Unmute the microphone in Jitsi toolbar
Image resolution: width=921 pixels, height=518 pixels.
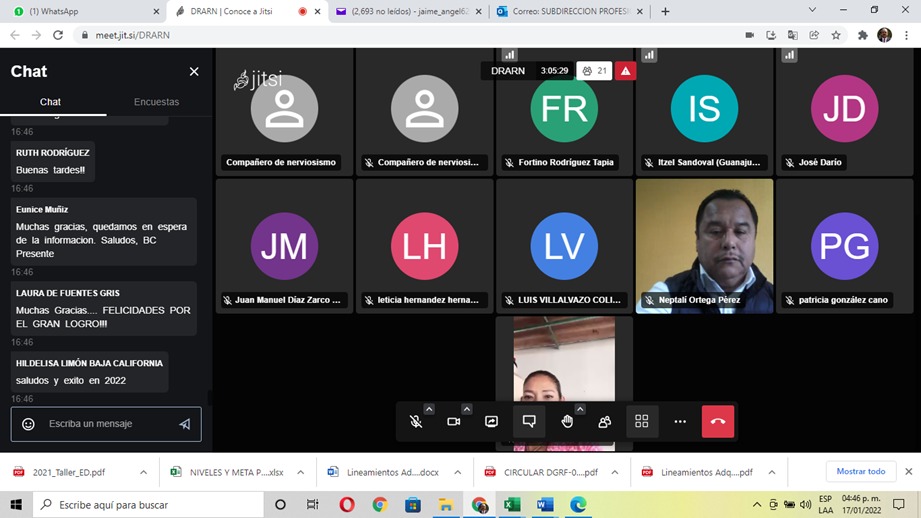coord(416,421)
